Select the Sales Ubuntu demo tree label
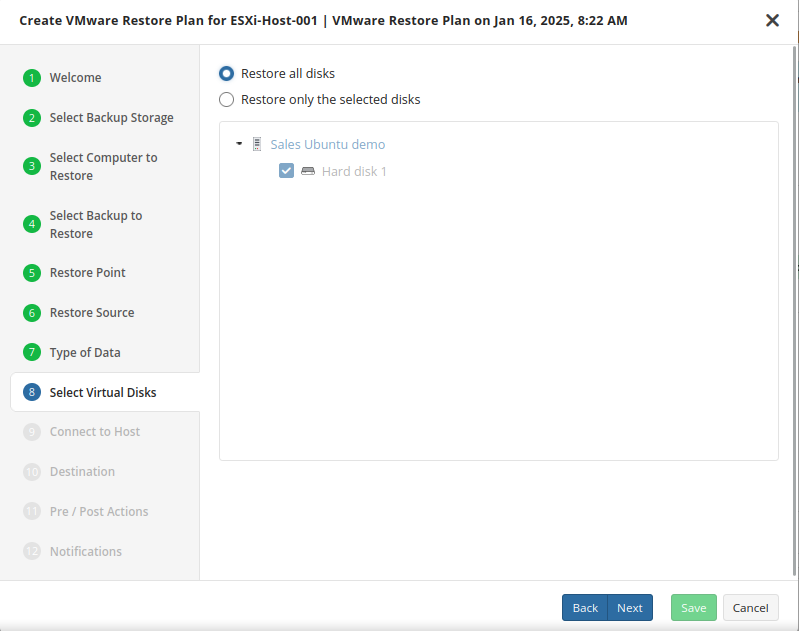The width and height of the screenshot is (799, 631). coord(327,145)
